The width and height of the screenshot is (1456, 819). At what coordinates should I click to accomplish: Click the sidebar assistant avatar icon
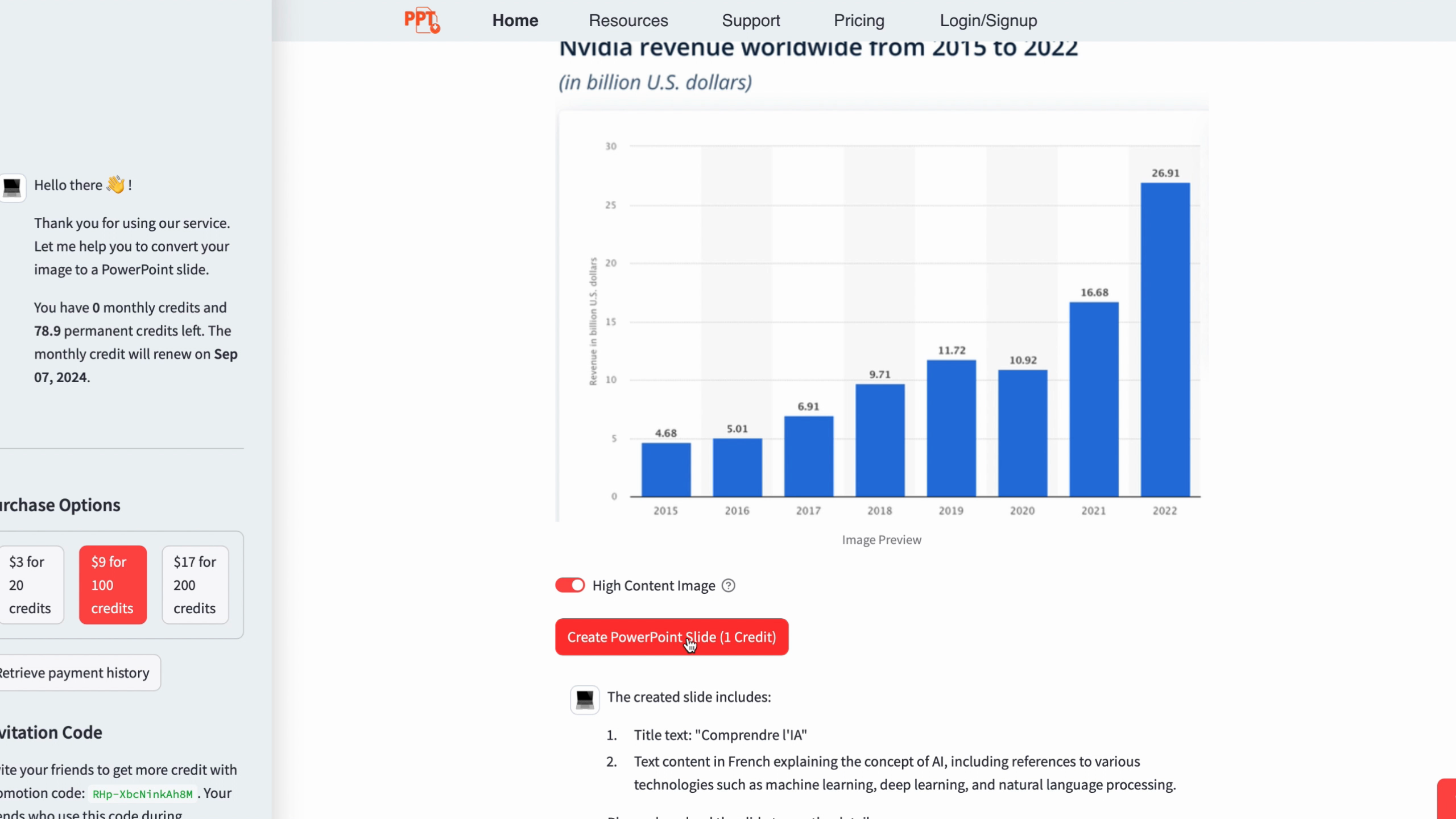(x=13, y=187)
